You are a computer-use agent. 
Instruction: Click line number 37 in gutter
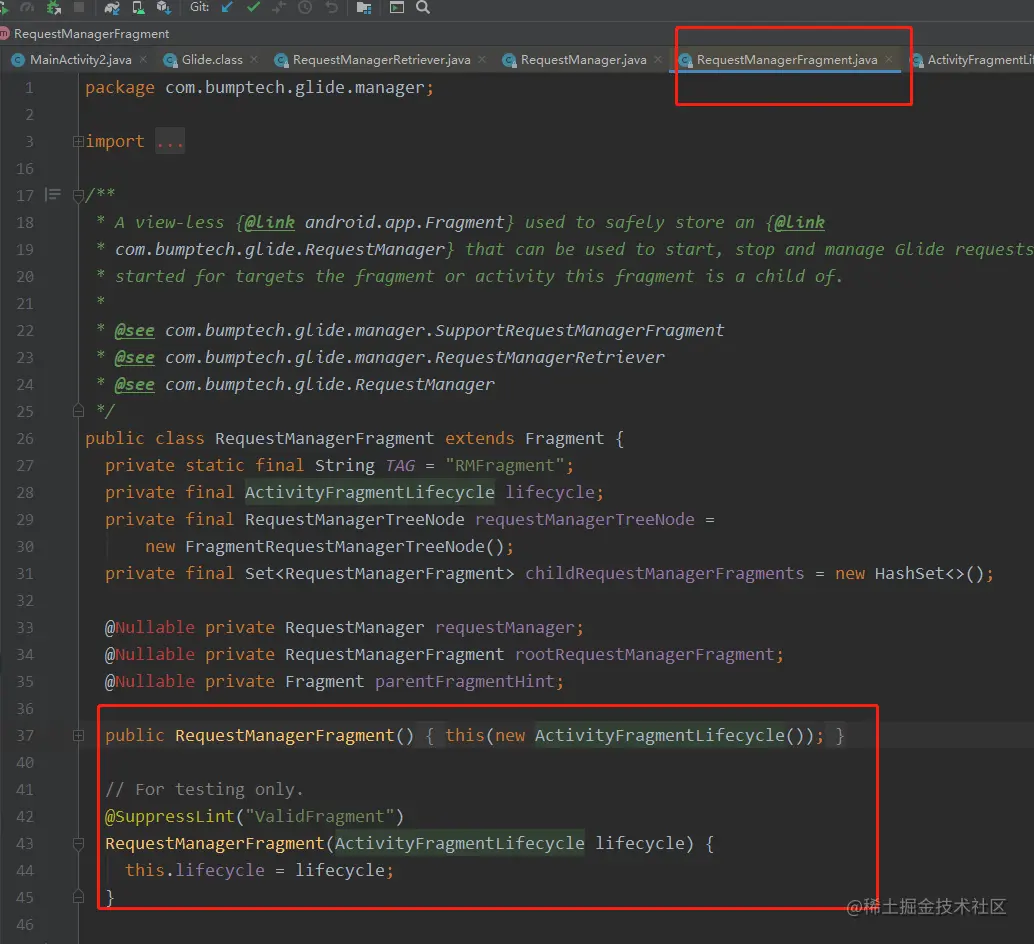pos(25,736)
